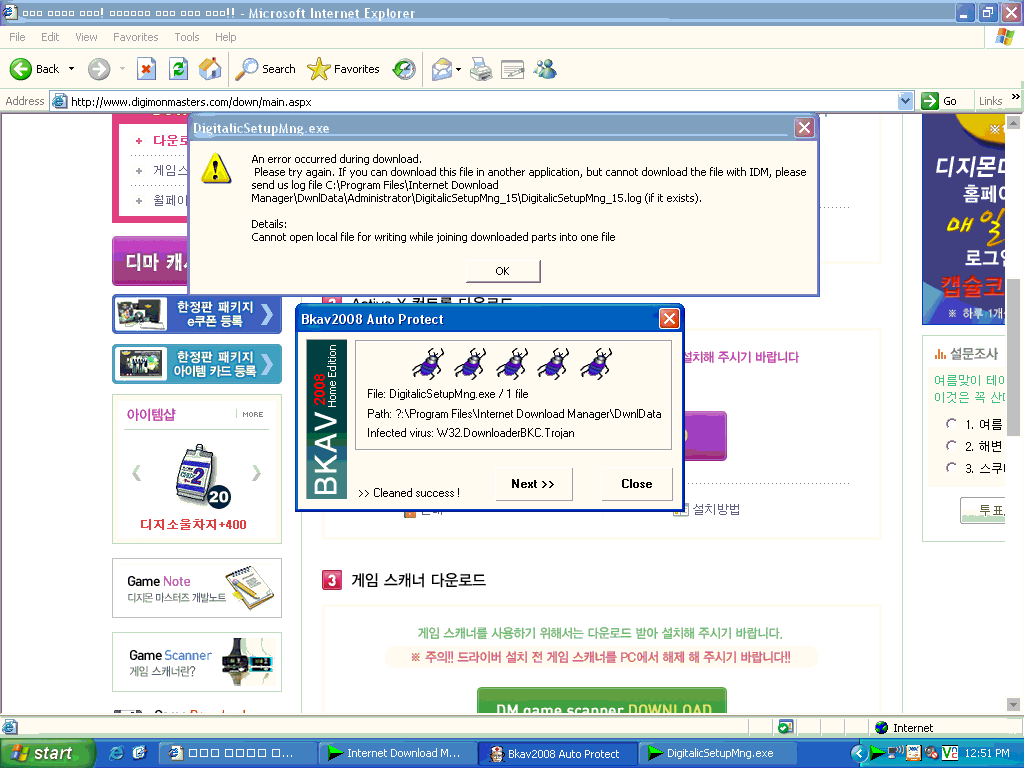This screenshot has width=1024, height=768.
Task: Click the Mail envelope toolbar icon
Action: pyautogui.click(x=442, y=69)
